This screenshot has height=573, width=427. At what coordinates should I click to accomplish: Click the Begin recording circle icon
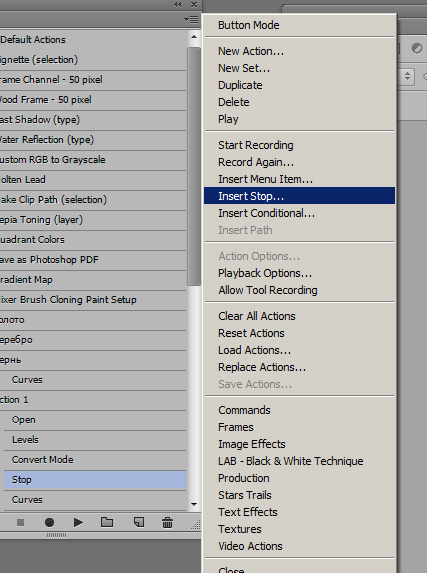coord(49,523)
